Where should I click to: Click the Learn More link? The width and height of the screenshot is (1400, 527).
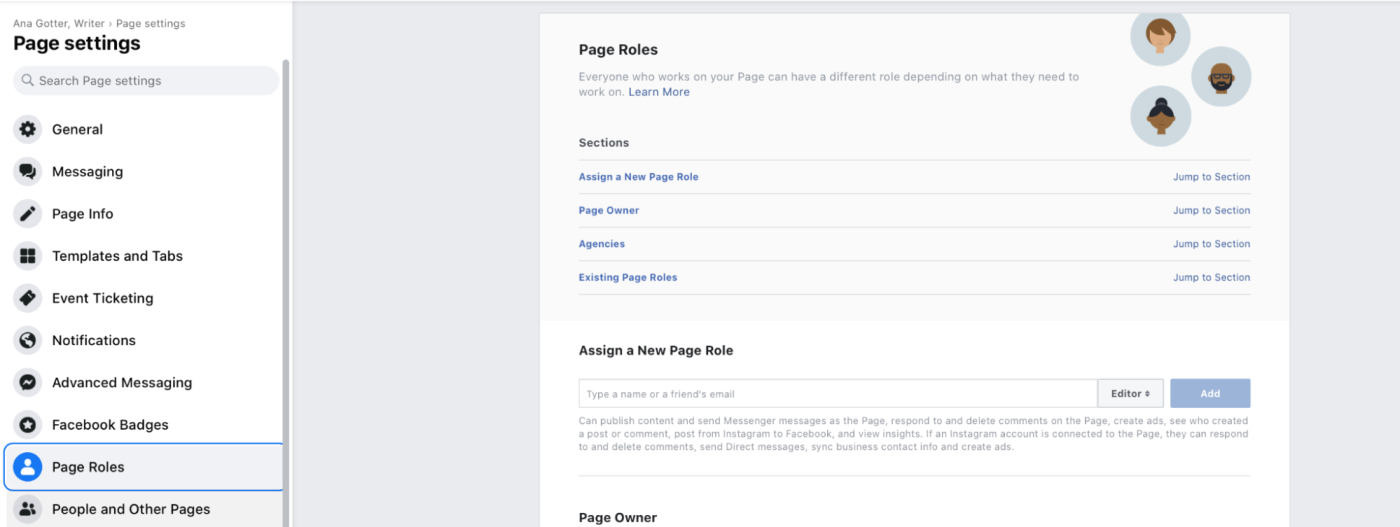[x=659, y=92]
